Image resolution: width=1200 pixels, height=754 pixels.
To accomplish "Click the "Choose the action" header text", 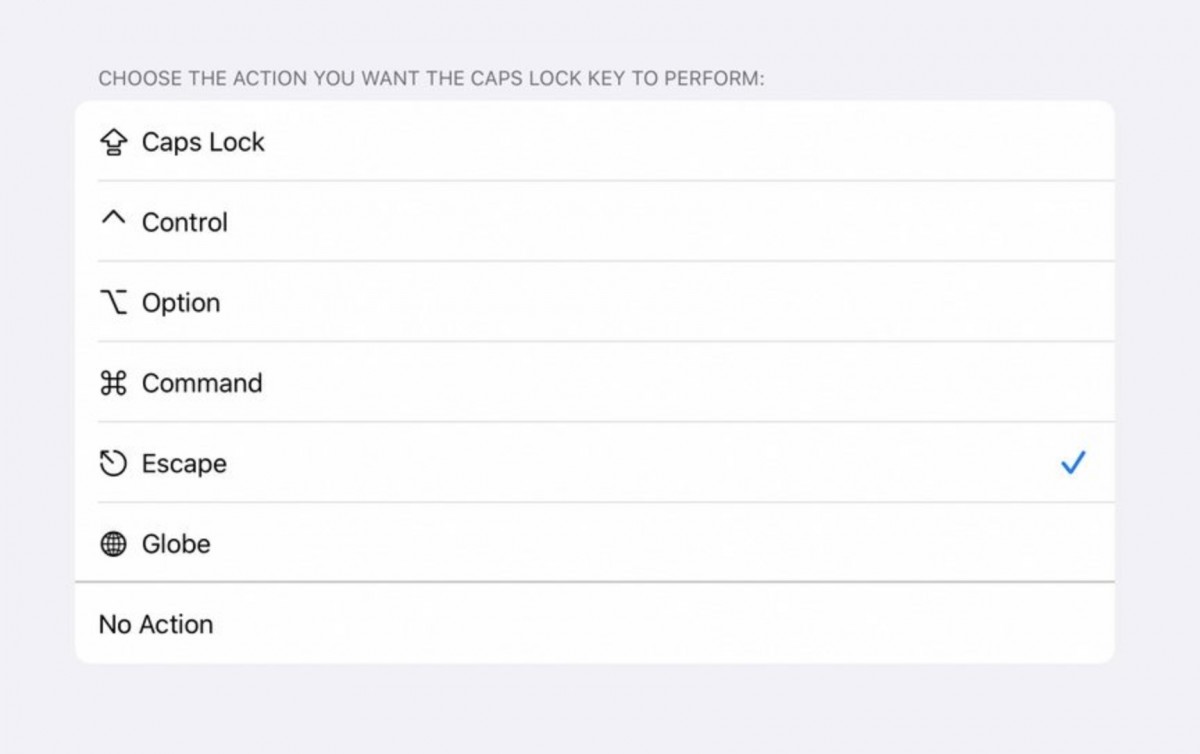I will 431,78.
